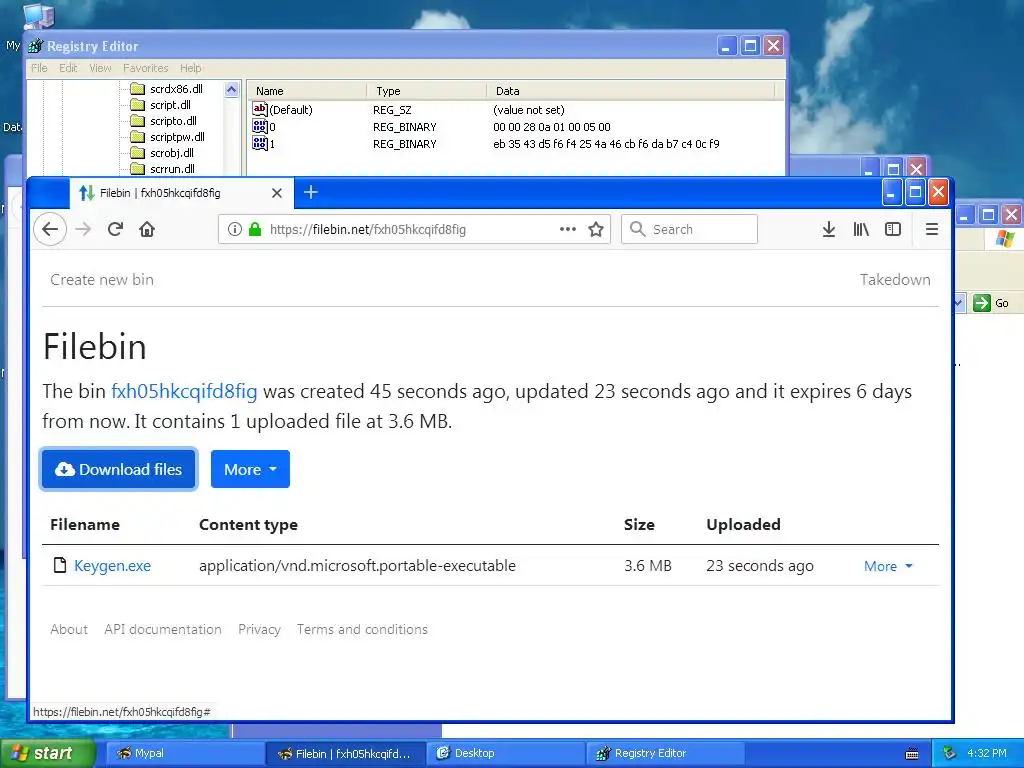Open the browser home page icon
The image size is (1024, 768).
tap(147, 229)
